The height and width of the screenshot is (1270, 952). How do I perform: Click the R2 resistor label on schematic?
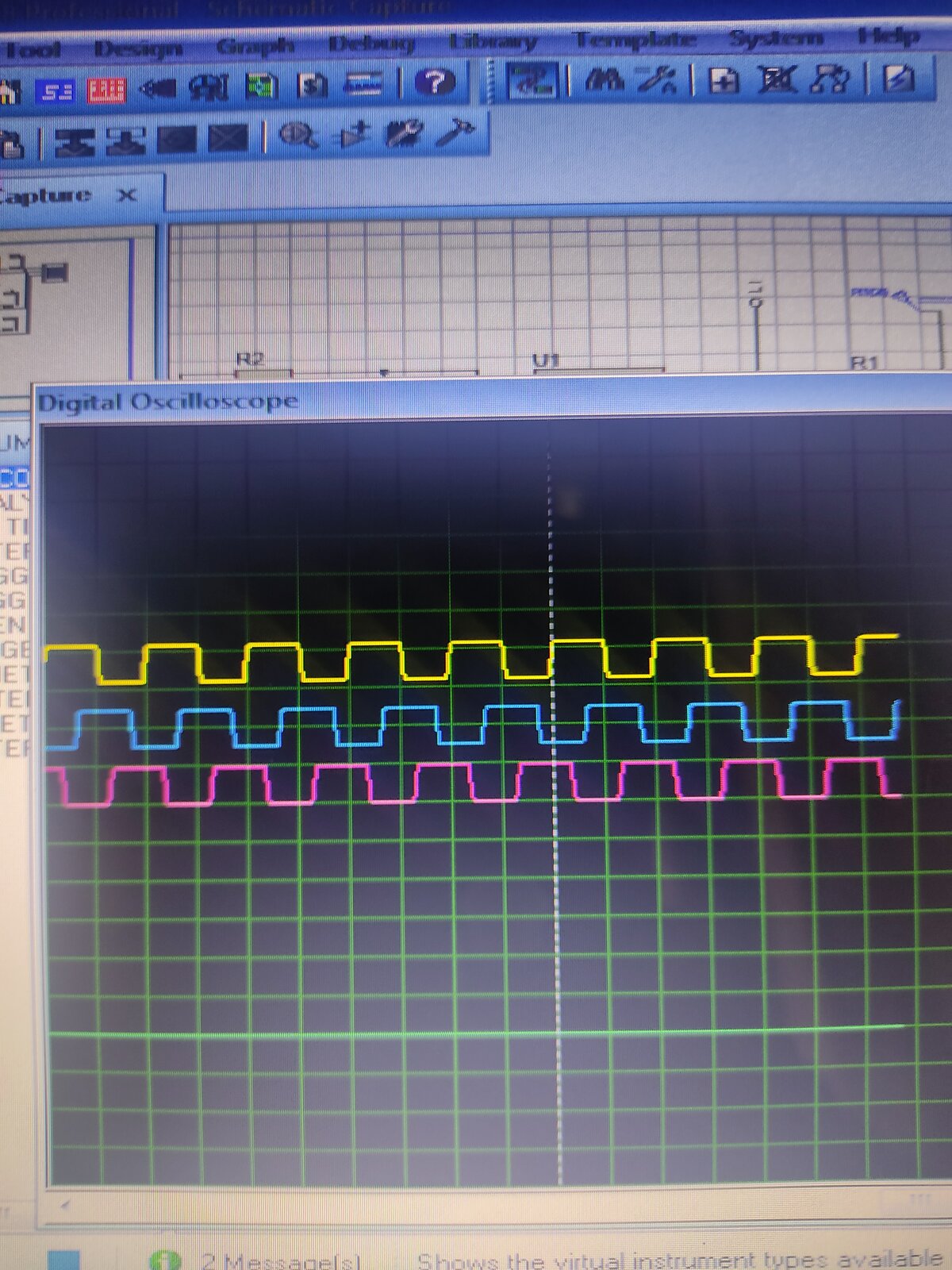(x=250, y=360)
